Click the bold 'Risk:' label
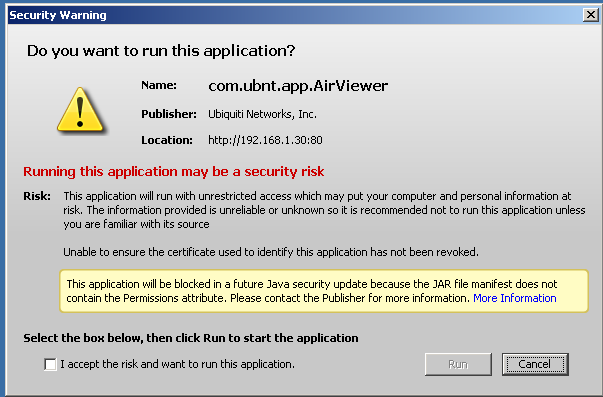The width and height of the screenshot is (603, 397). (x=37, y=196)
